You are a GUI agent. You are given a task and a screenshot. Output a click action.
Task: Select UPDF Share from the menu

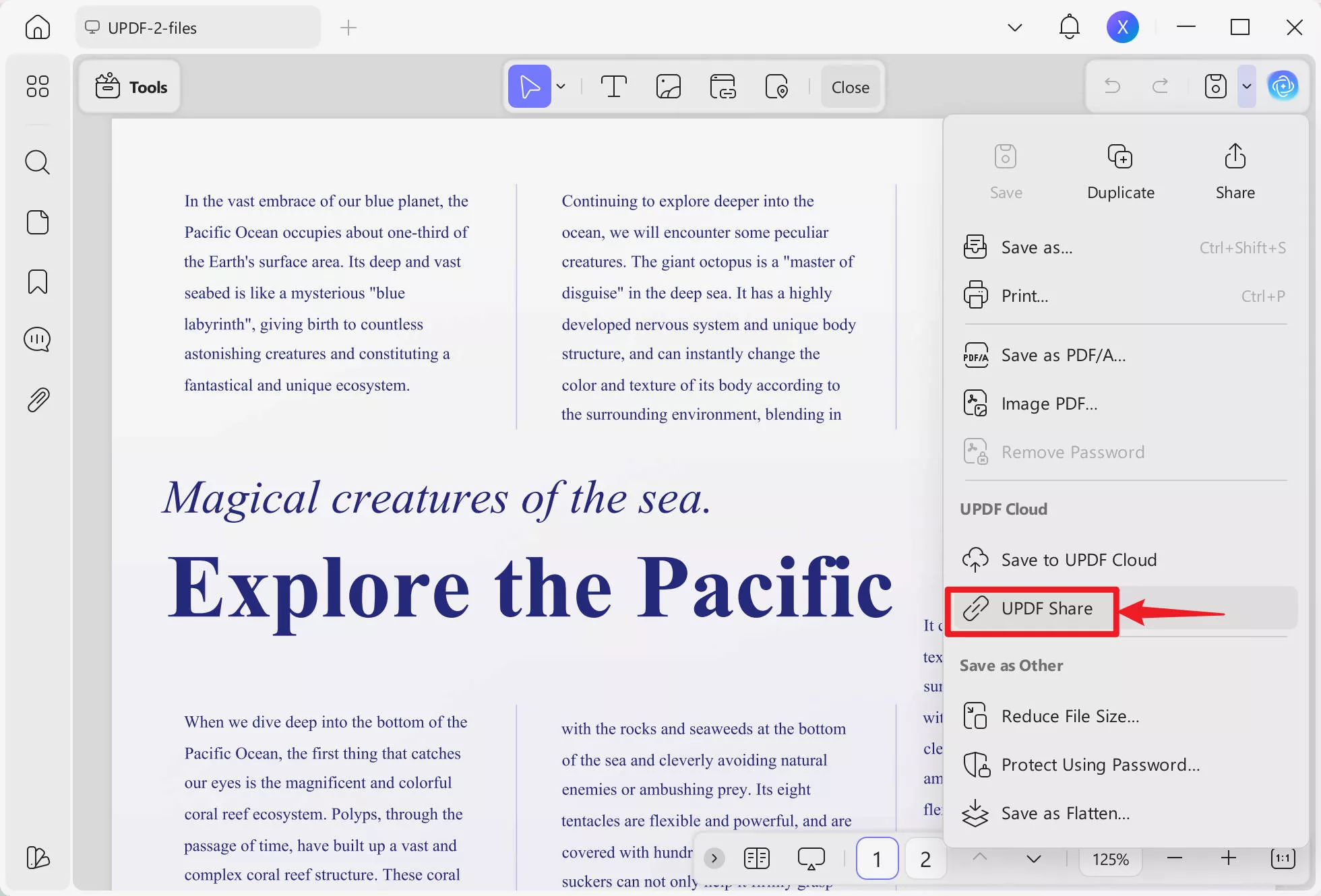1045,608
